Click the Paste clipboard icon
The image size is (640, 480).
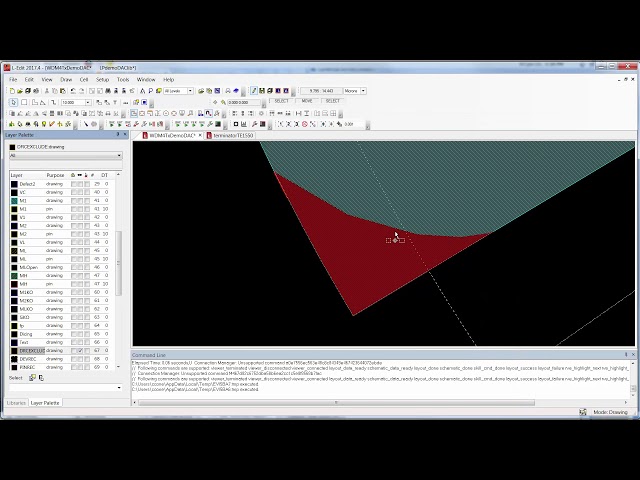pos(63,91)
